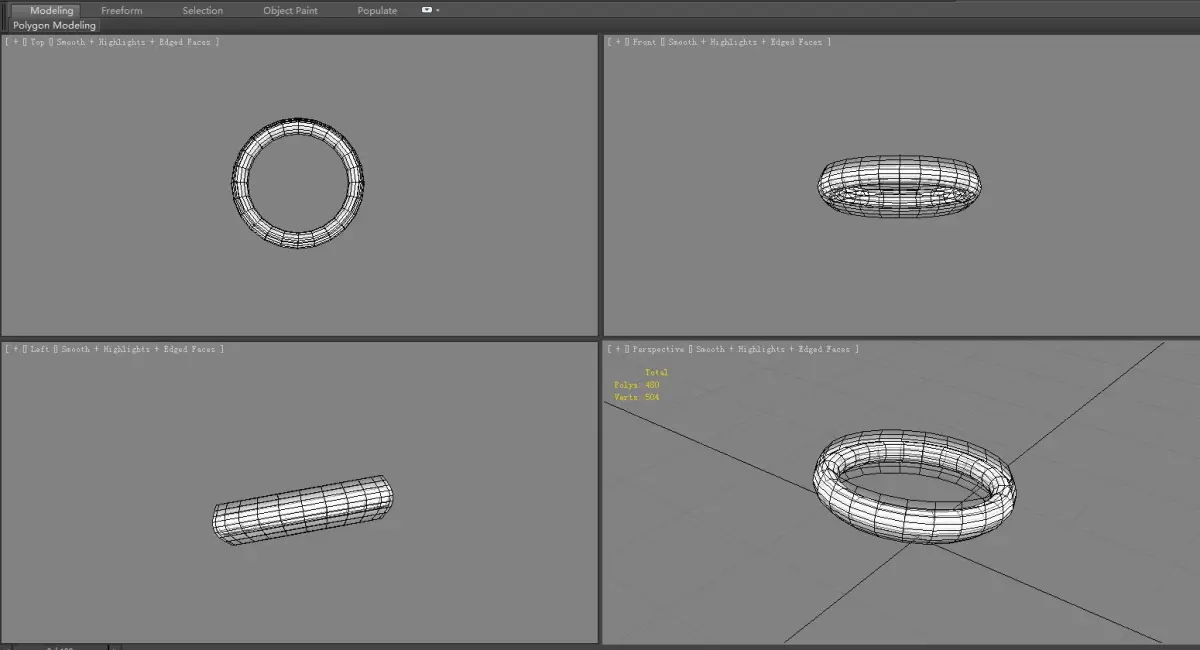
Task: Open the ribbon display options dropdown arrow
Action: click(438, 10)
